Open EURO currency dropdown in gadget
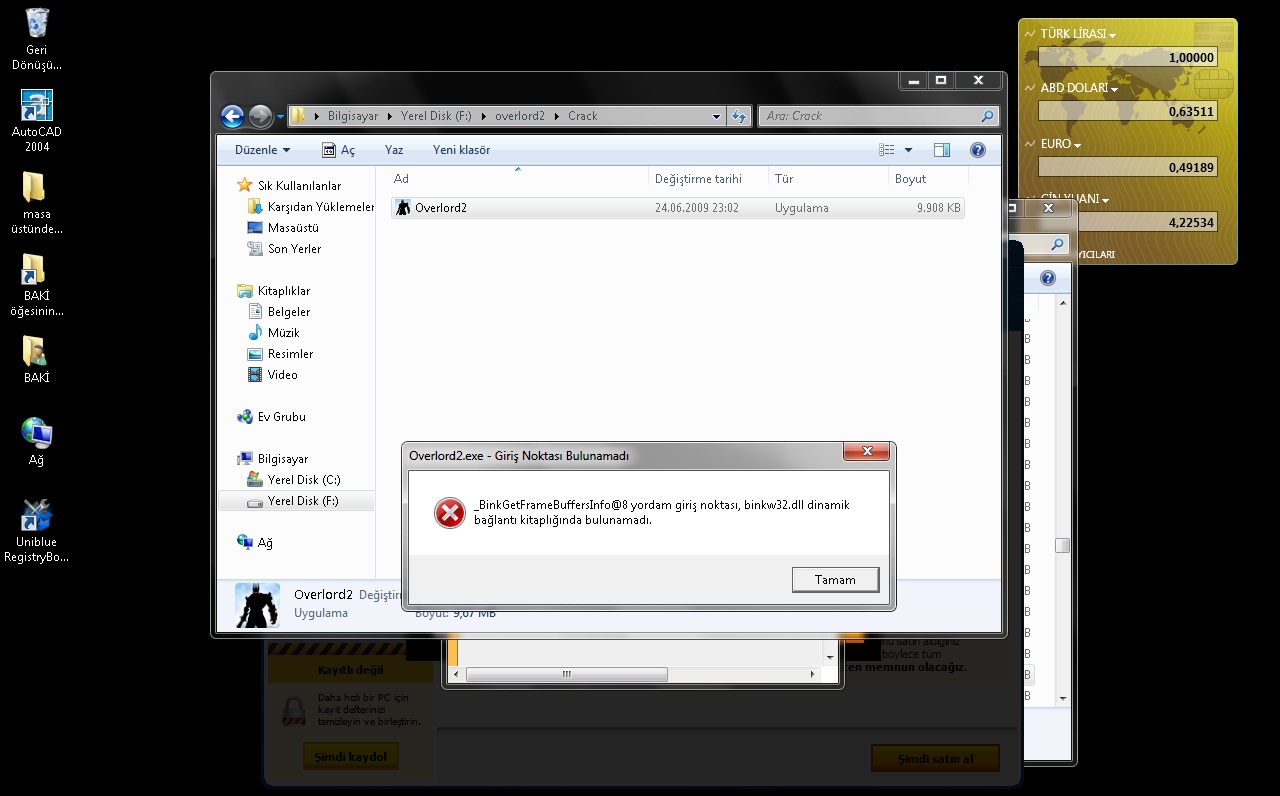The image size is (1280, 796). click(1061, 144)
